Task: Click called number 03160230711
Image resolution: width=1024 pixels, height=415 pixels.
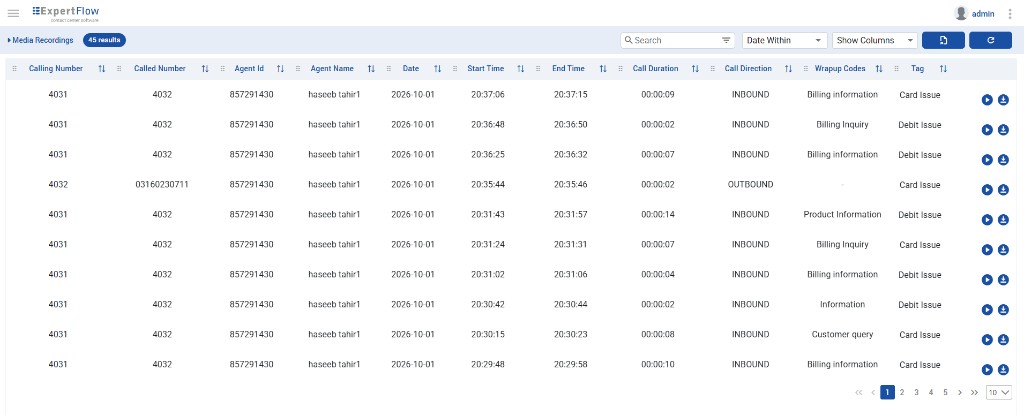Action: [x=162, y=184]
